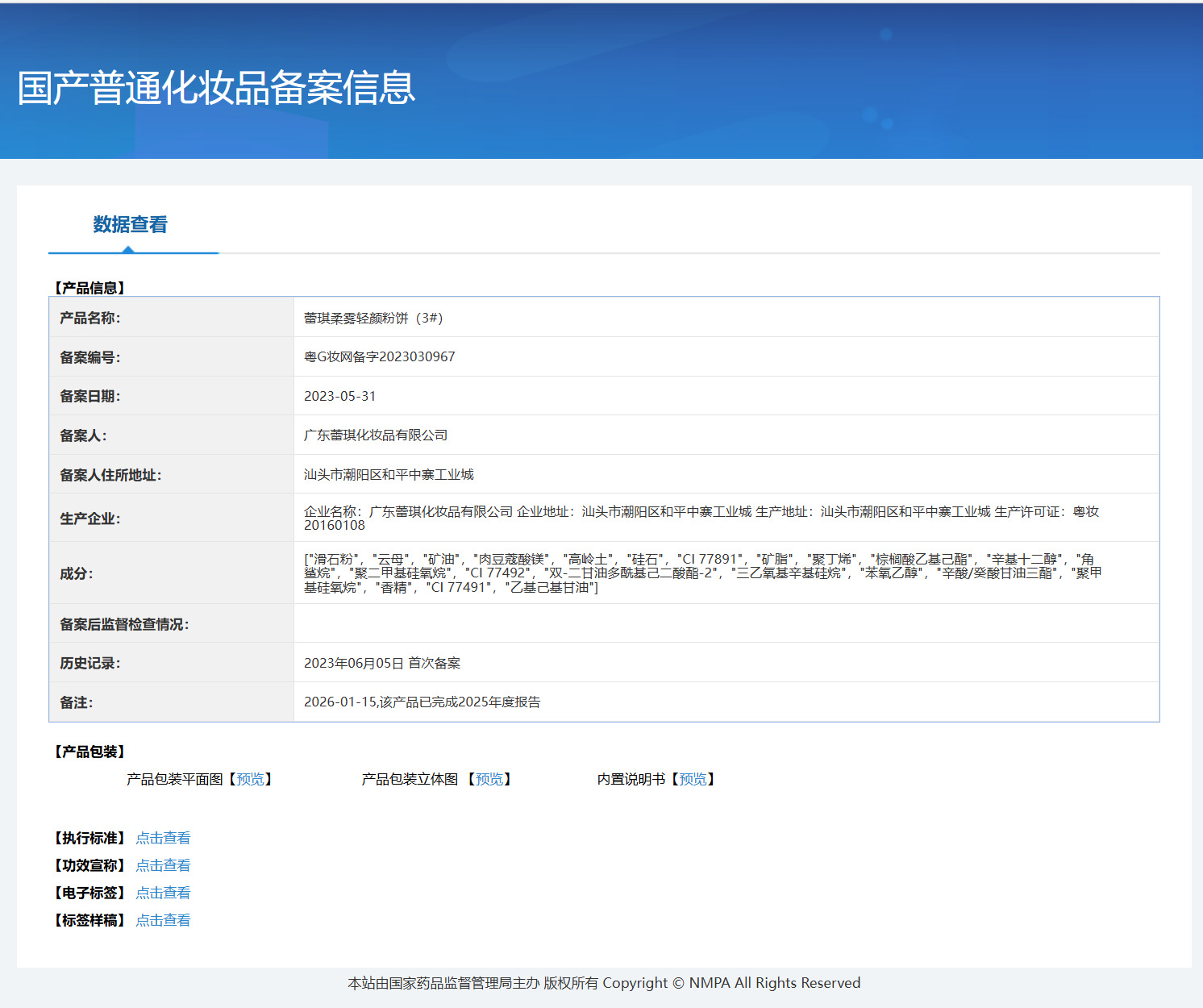The width and height of the screenshot is (1203, 1008).
Task: Click the 产品名称: row label
Action: (x=90, y=318)
